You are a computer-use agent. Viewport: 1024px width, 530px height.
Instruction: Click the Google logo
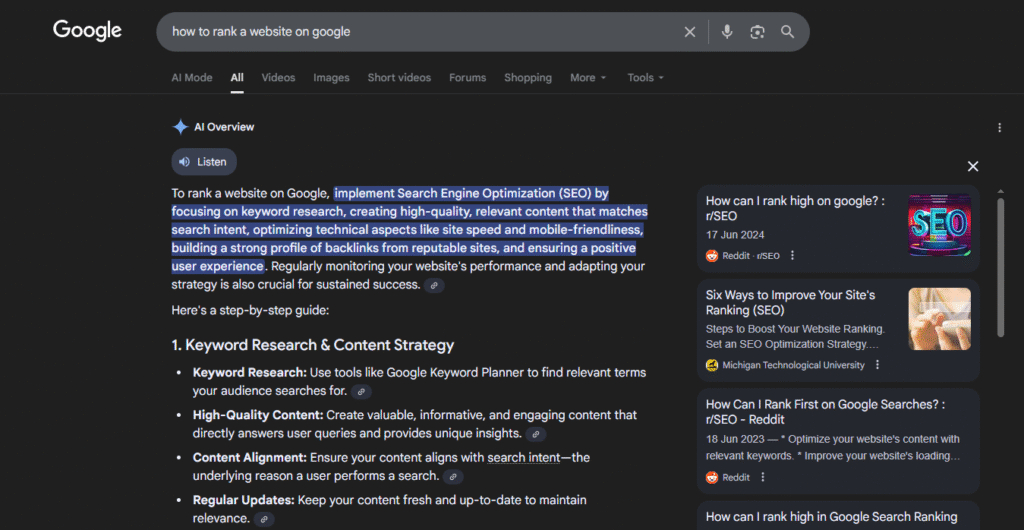pos(87,30)
